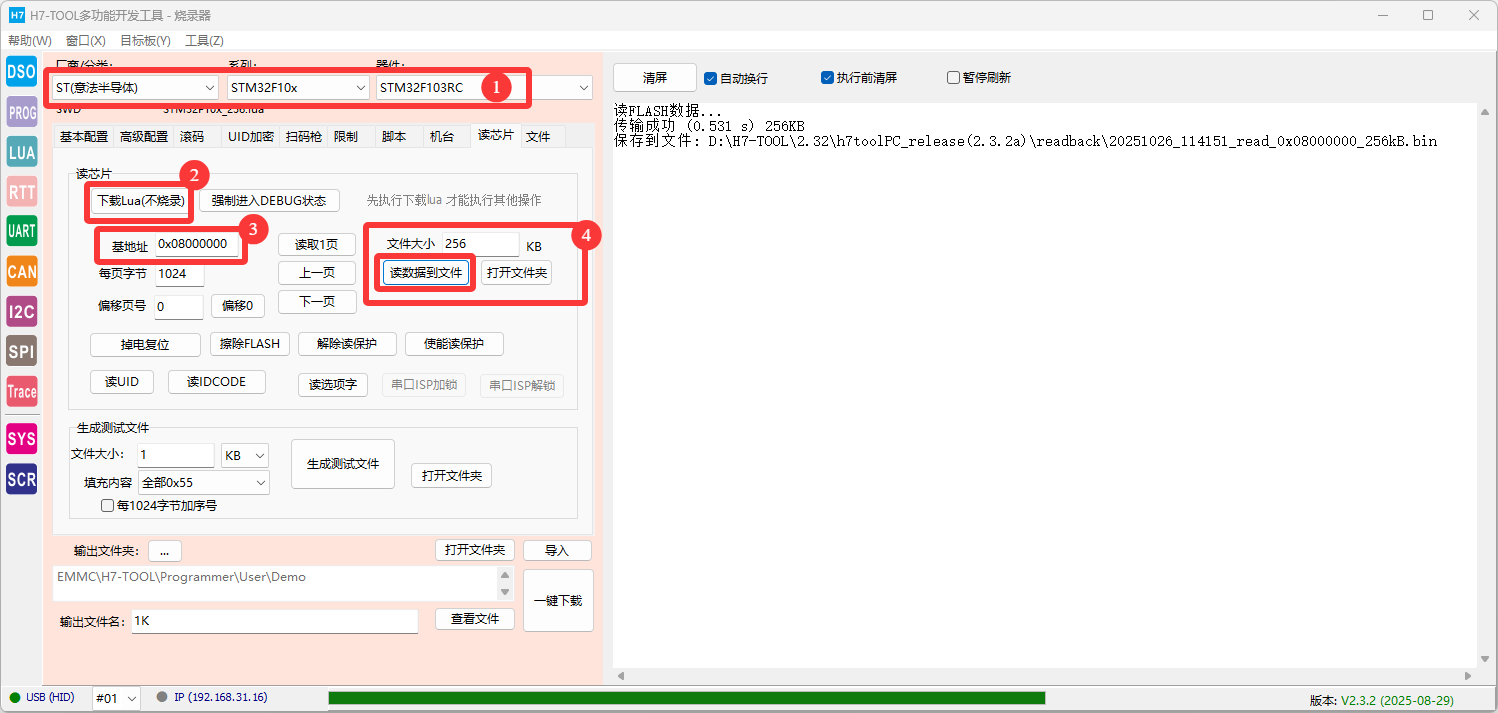Open the 全部0x55 fill content dropdown

[204, 482]
